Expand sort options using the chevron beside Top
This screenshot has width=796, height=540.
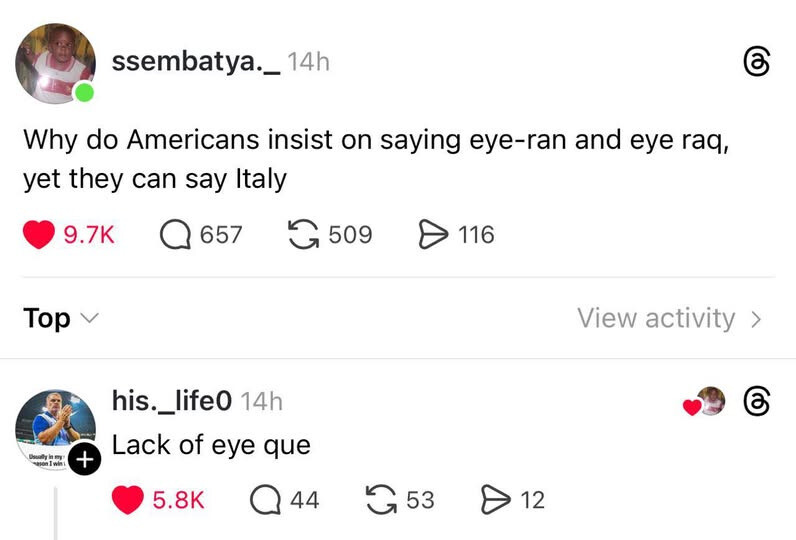(89, 319)
